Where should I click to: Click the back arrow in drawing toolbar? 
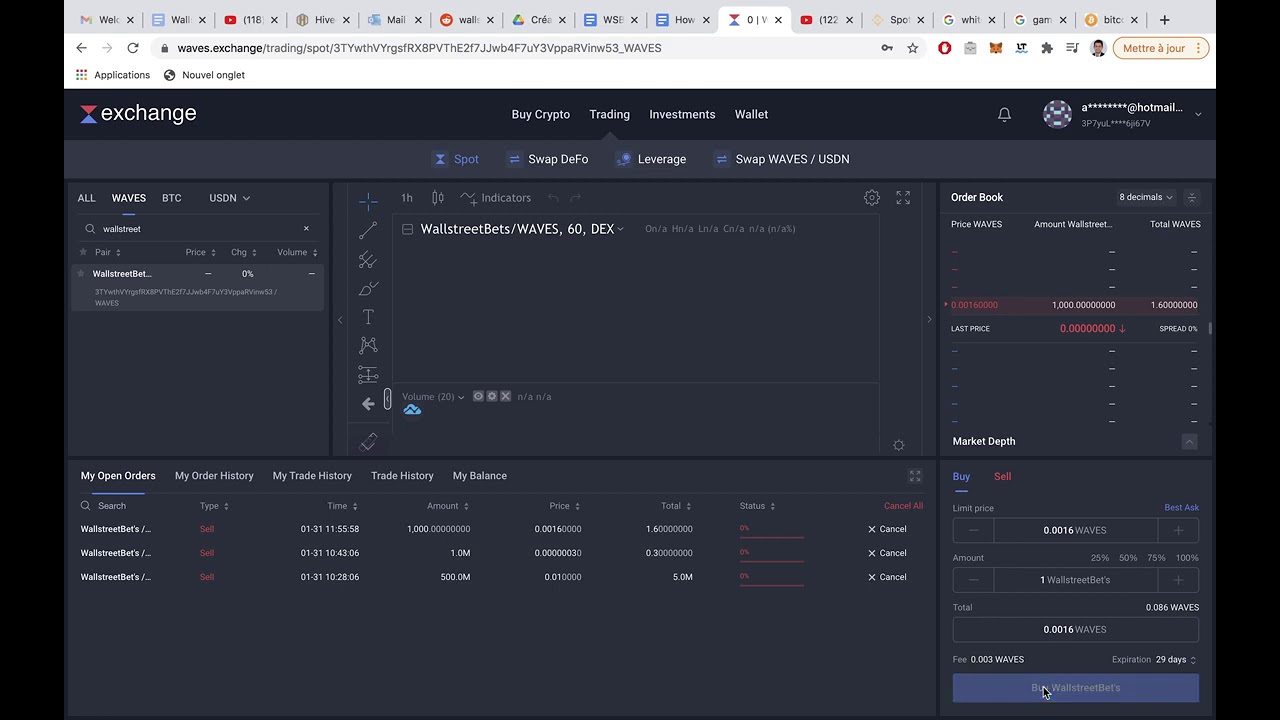(368, 404)
